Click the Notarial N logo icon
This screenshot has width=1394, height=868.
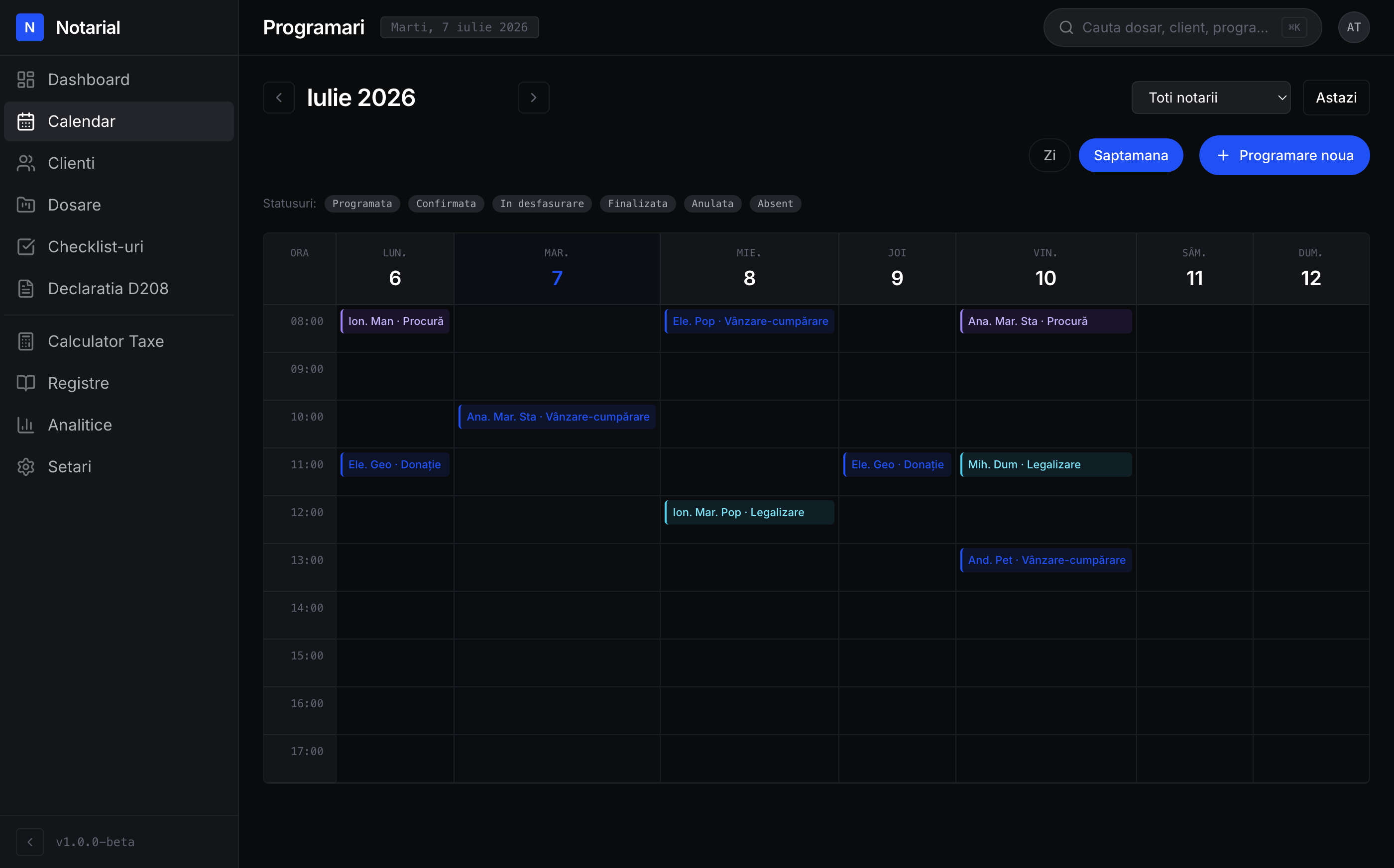point(30,27)
